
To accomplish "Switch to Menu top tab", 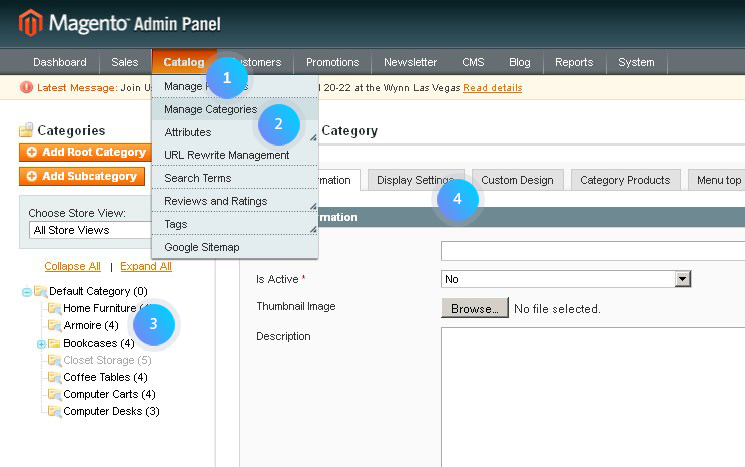I will (717, 180).
